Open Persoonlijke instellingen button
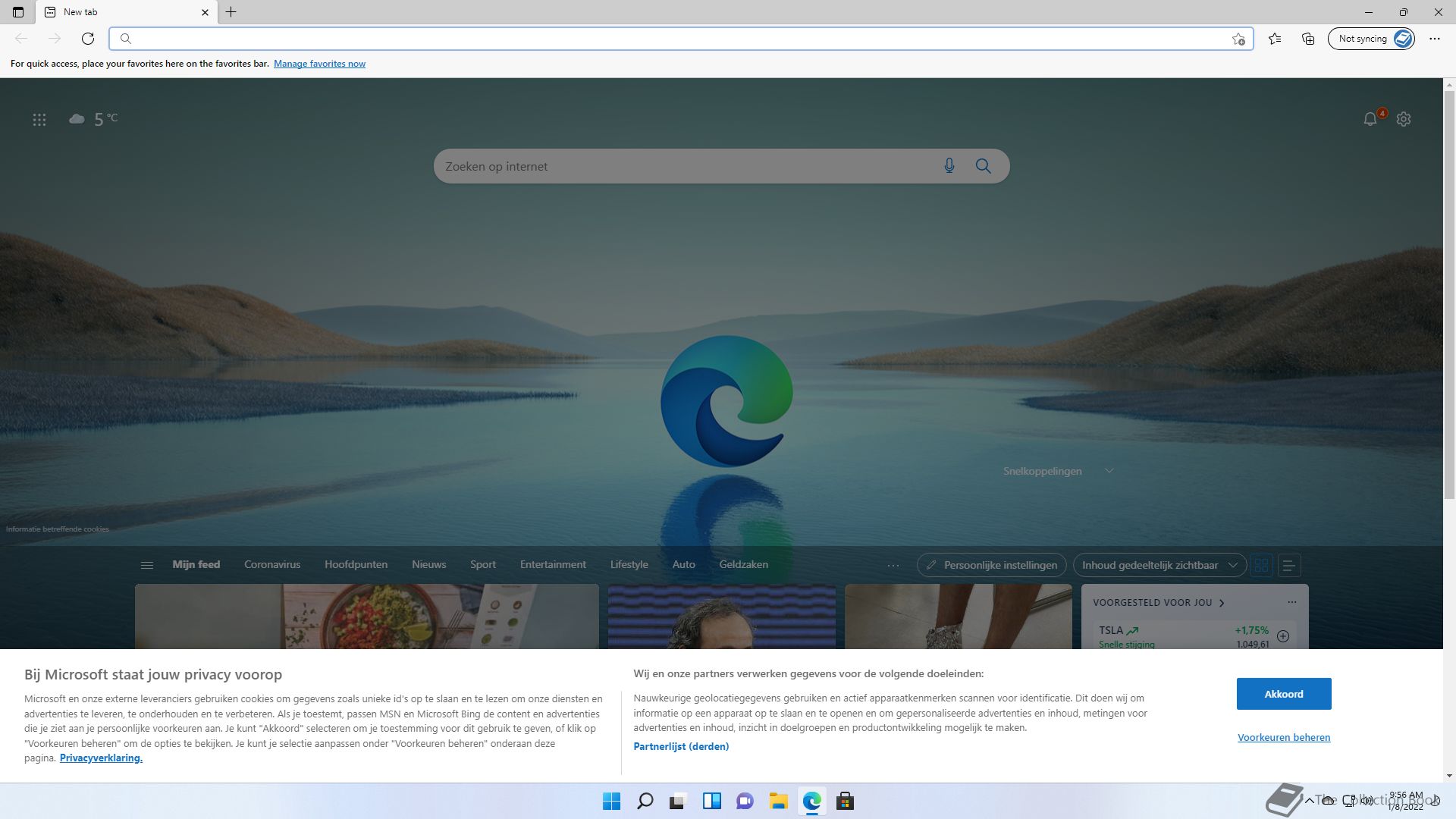The height and width of the screenshot is (819, 1456). click(992, 565)
